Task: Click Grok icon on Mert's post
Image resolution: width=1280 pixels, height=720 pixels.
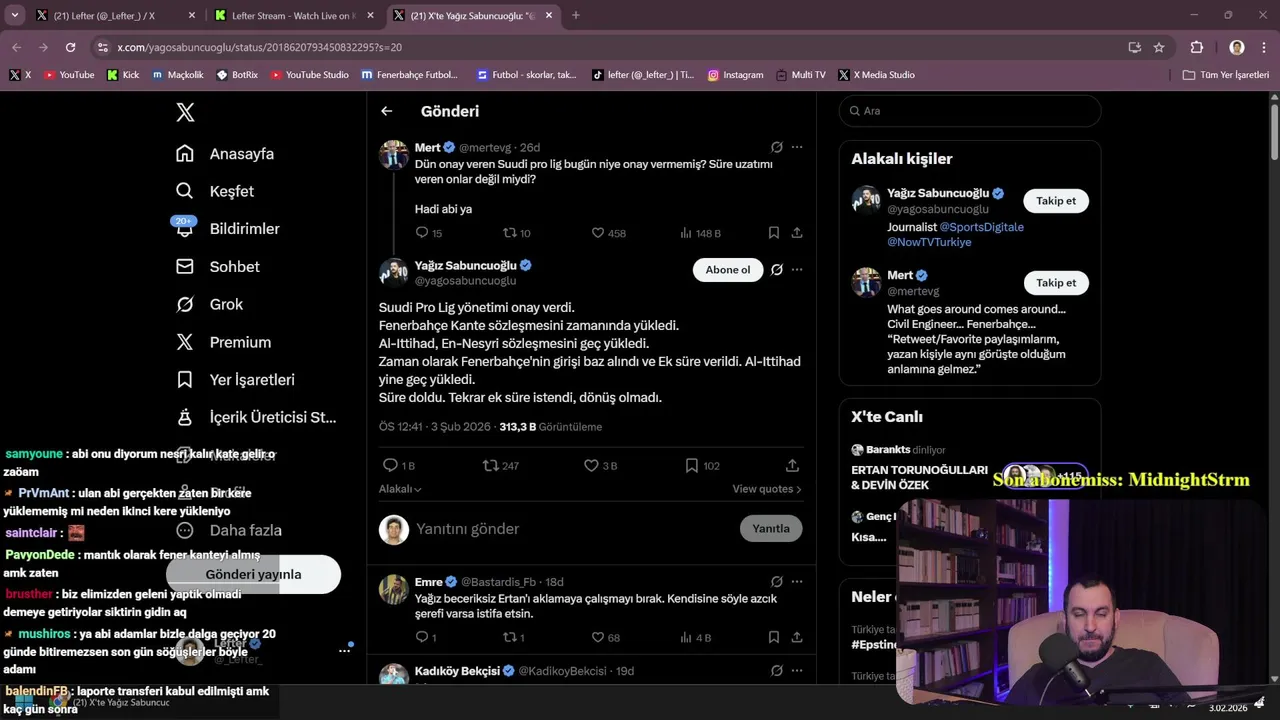Action: (777, 147)
